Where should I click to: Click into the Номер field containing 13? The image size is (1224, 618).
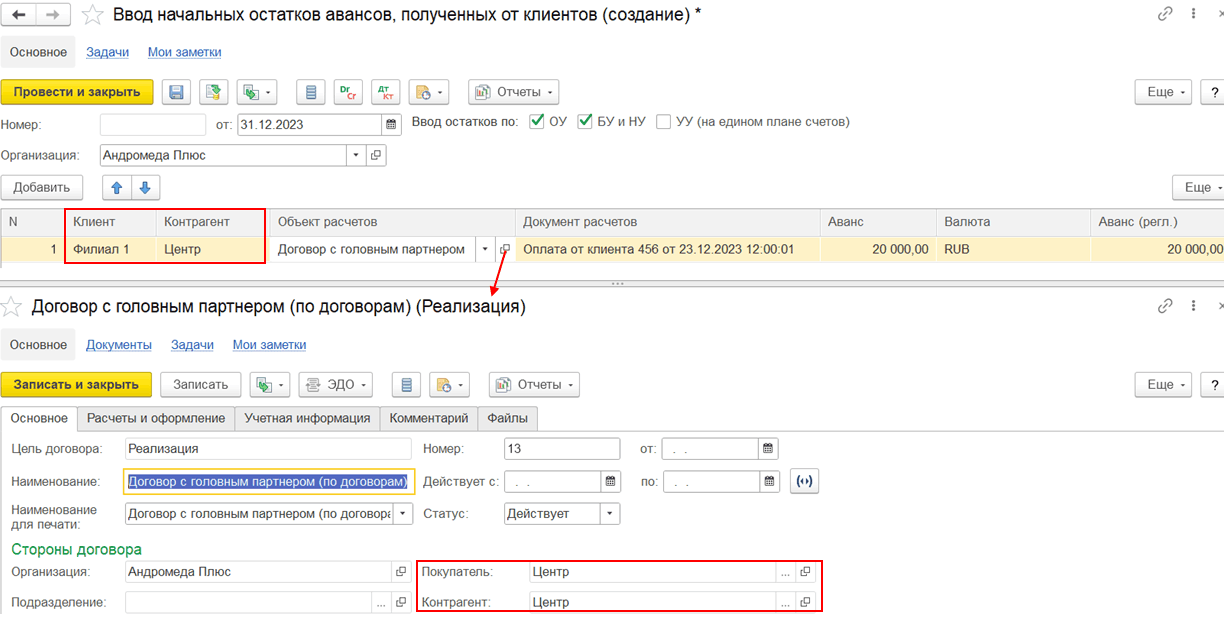[561, 449]
